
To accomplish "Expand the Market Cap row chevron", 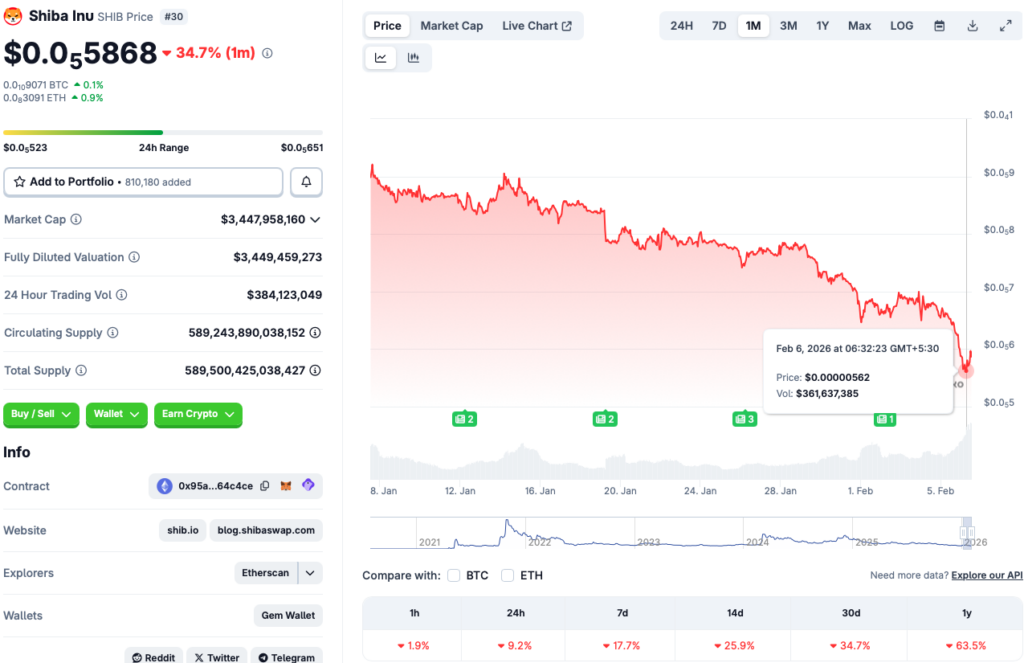I will (316, 219).
